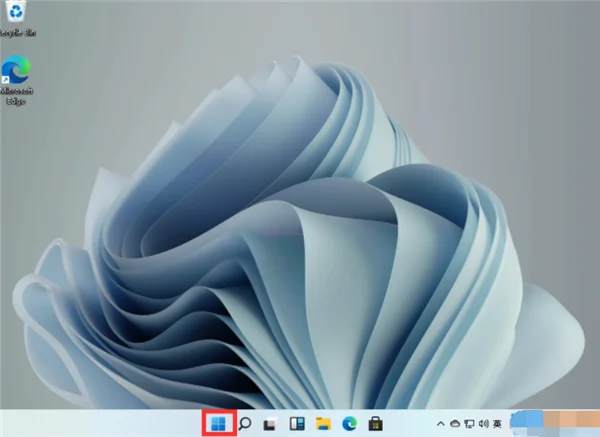Open Task View on the taskbar

(270, 424)
